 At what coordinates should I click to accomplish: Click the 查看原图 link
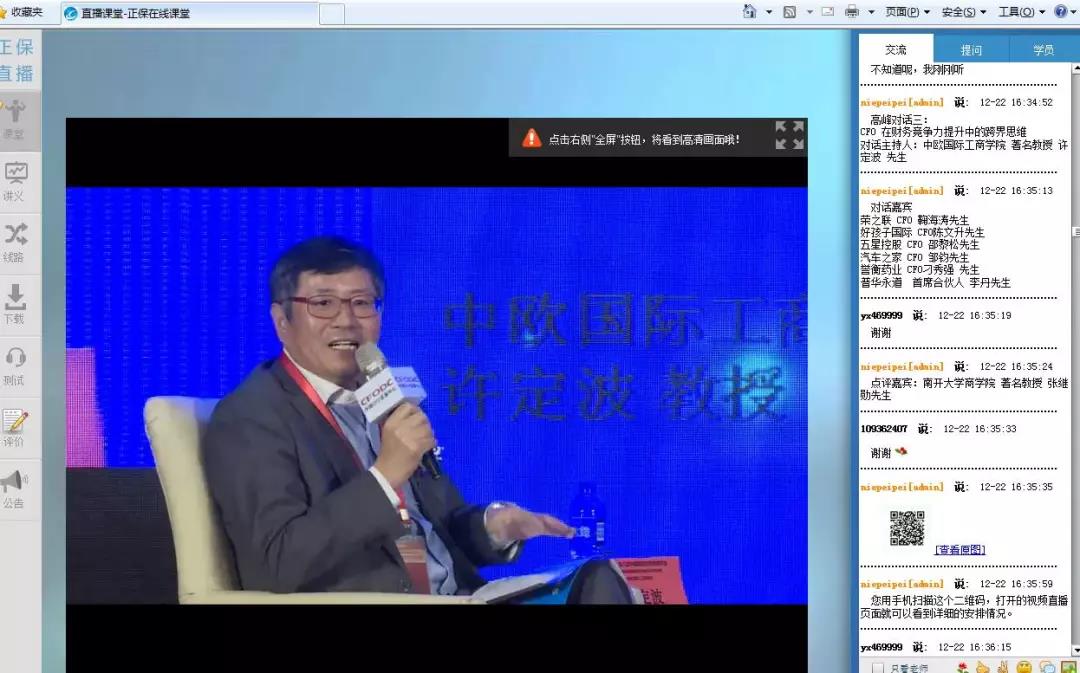(962, 551)
